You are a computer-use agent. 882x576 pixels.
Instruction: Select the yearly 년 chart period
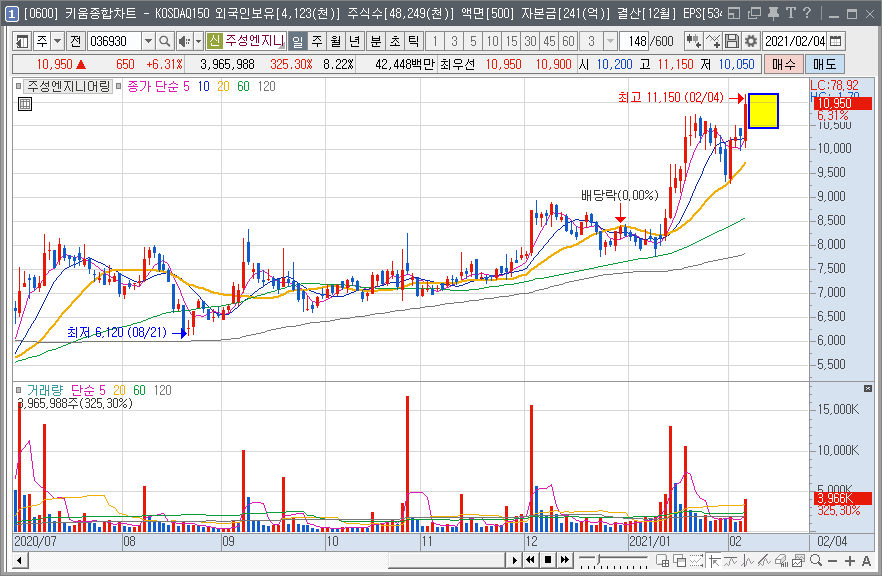point(354,41)
